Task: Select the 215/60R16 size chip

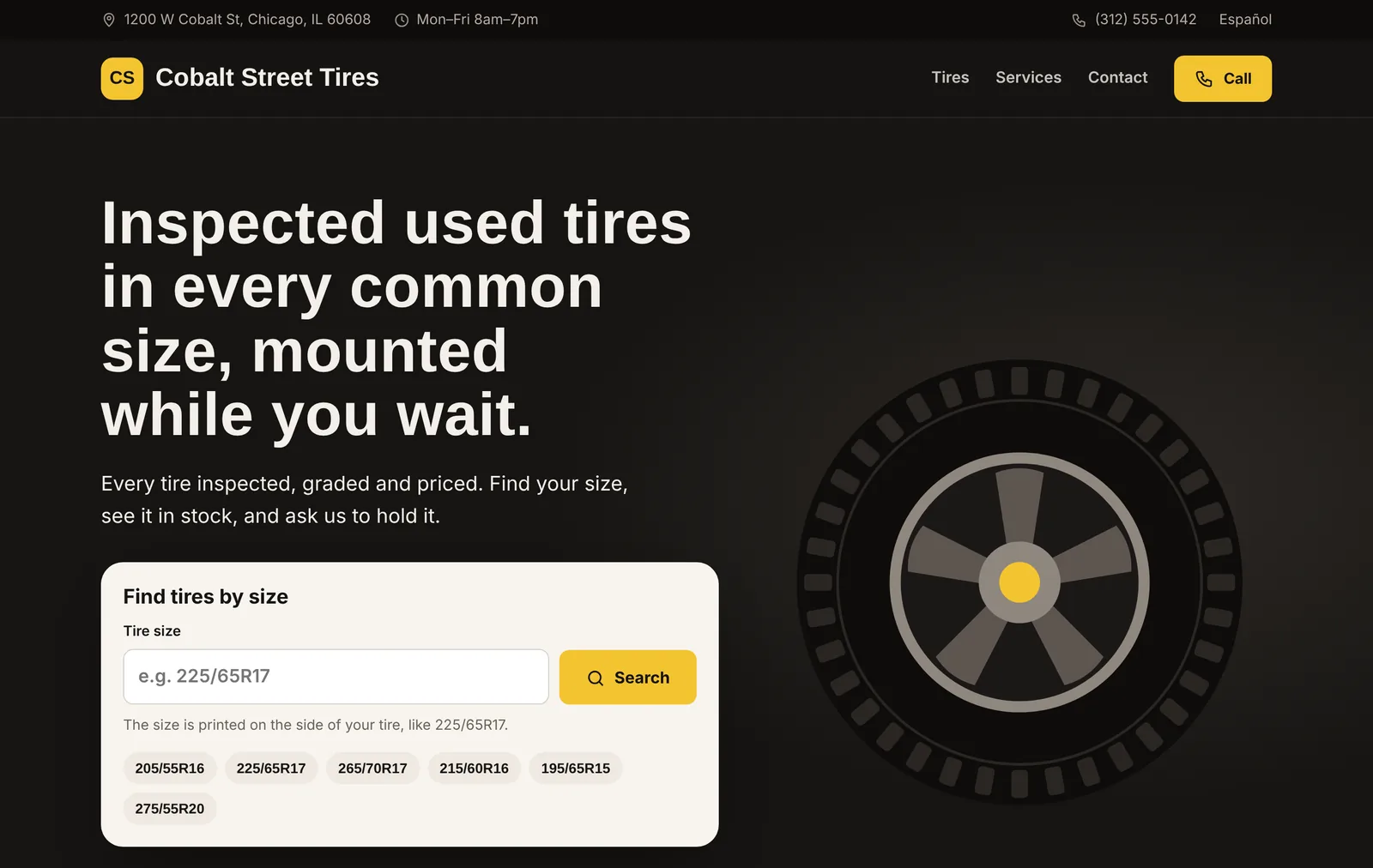Action: coord(474,769)
